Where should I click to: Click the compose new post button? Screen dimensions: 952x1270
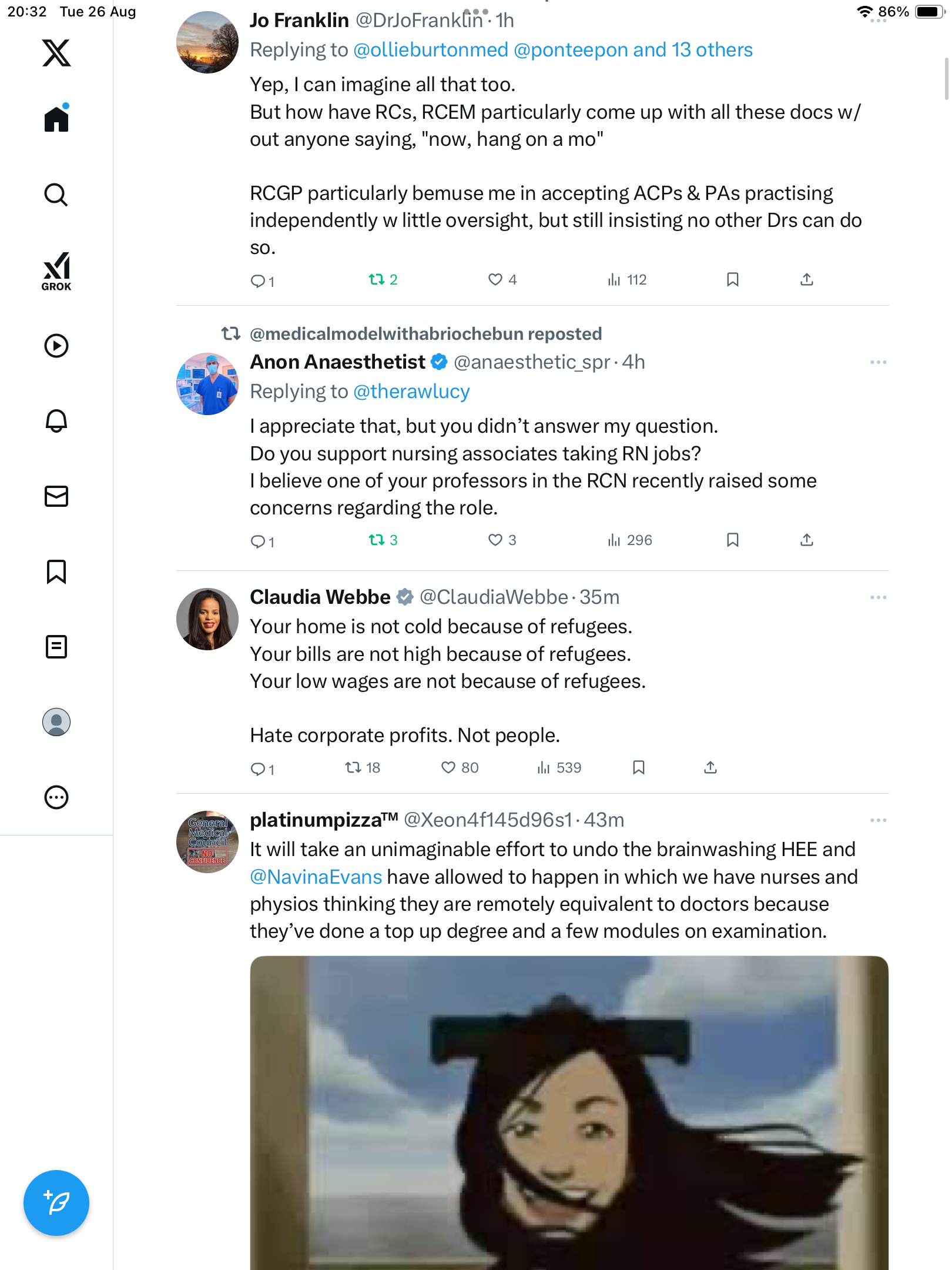pos(56,1202)
